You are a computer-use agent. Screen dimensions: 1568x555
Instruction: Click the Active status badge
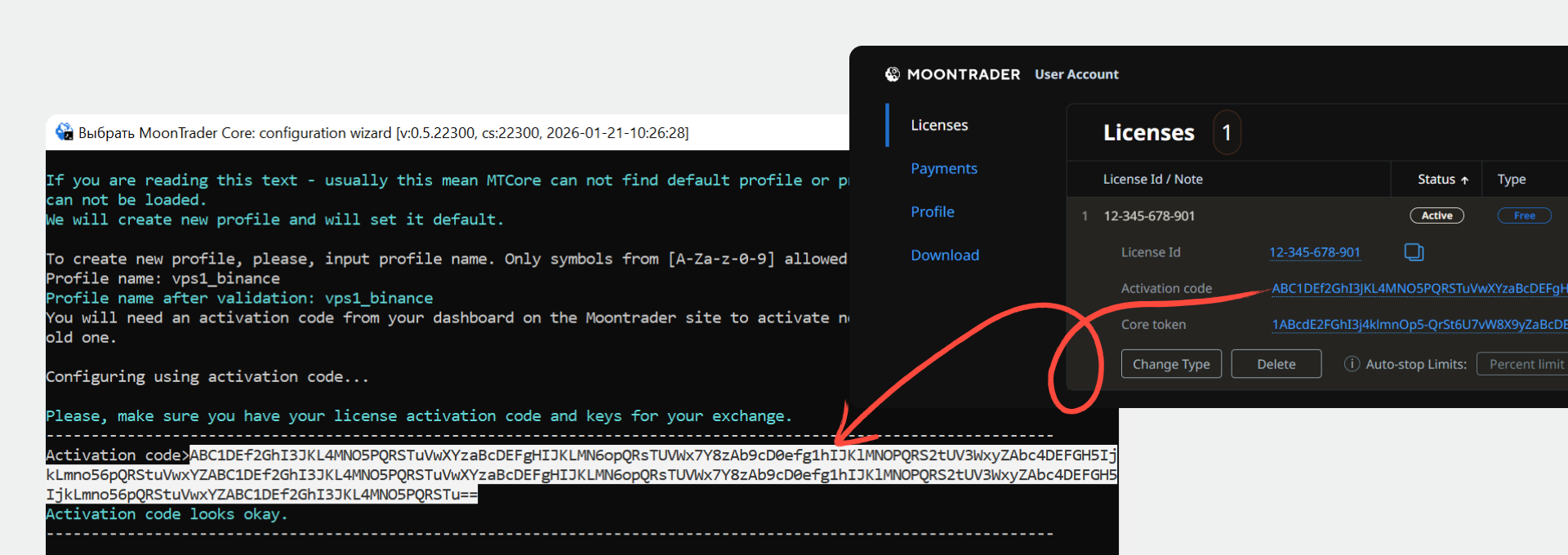click(x=1437, y=215)
